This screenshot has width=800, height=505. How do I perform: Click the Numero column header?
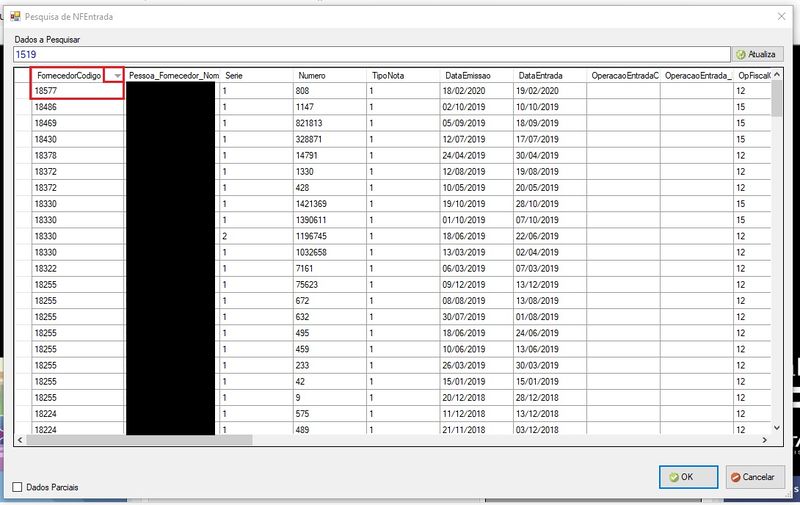[330, 75]
